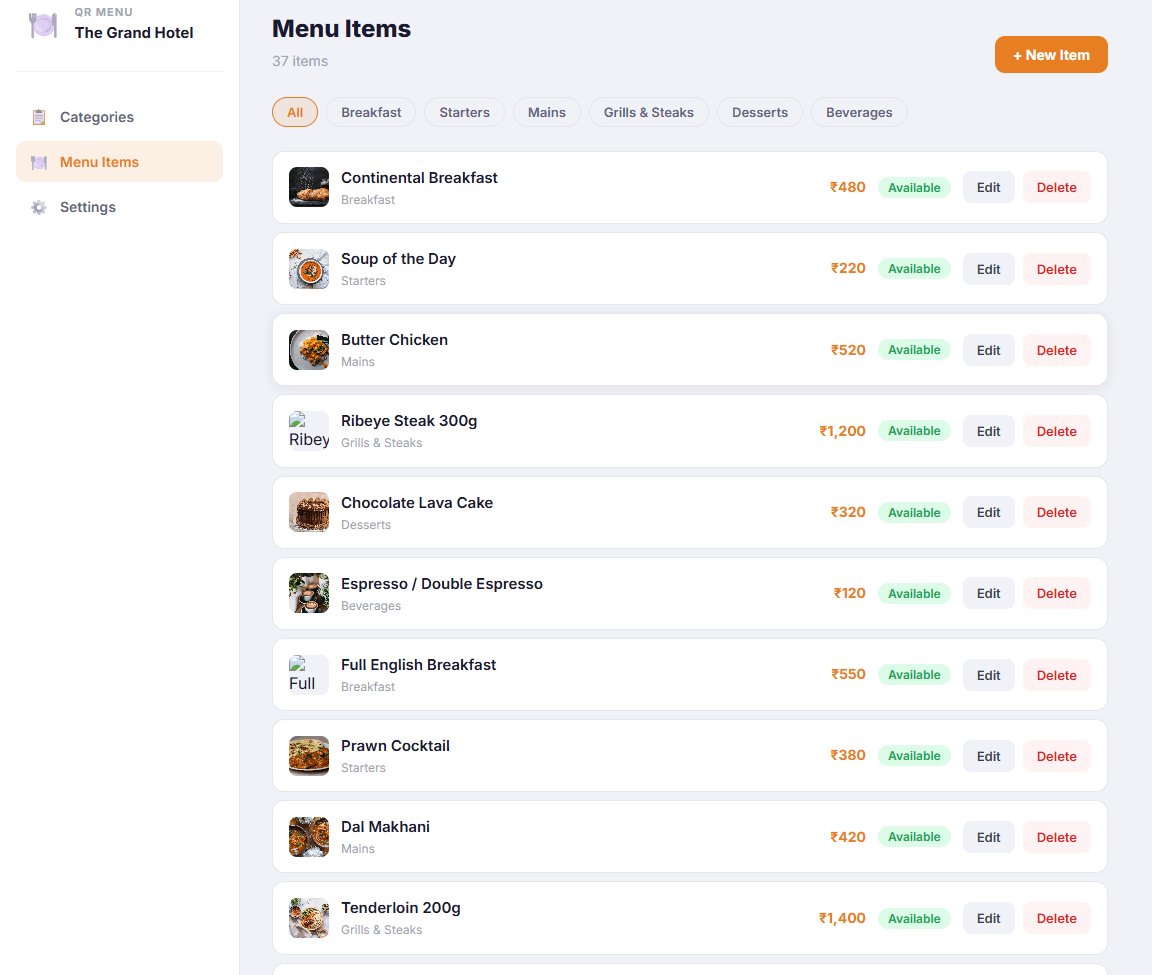The image size is (1152, 975).
Task: Edit the Chocolate Lava Cake item
Action: click(988, 512)
